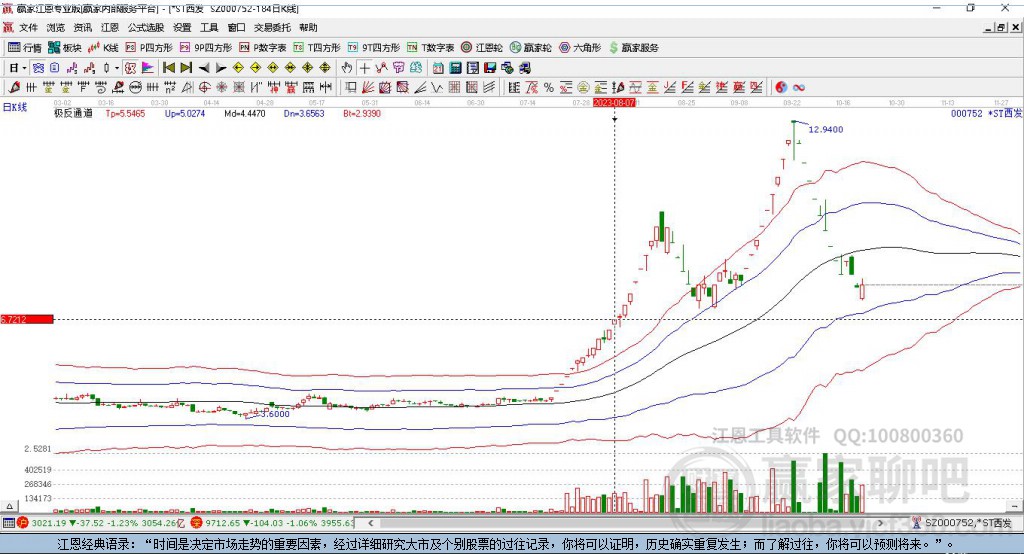Screen dimensions: 1024x554
Task: Open the 赢家轮 wheel tool
Action: click(531, 48)
